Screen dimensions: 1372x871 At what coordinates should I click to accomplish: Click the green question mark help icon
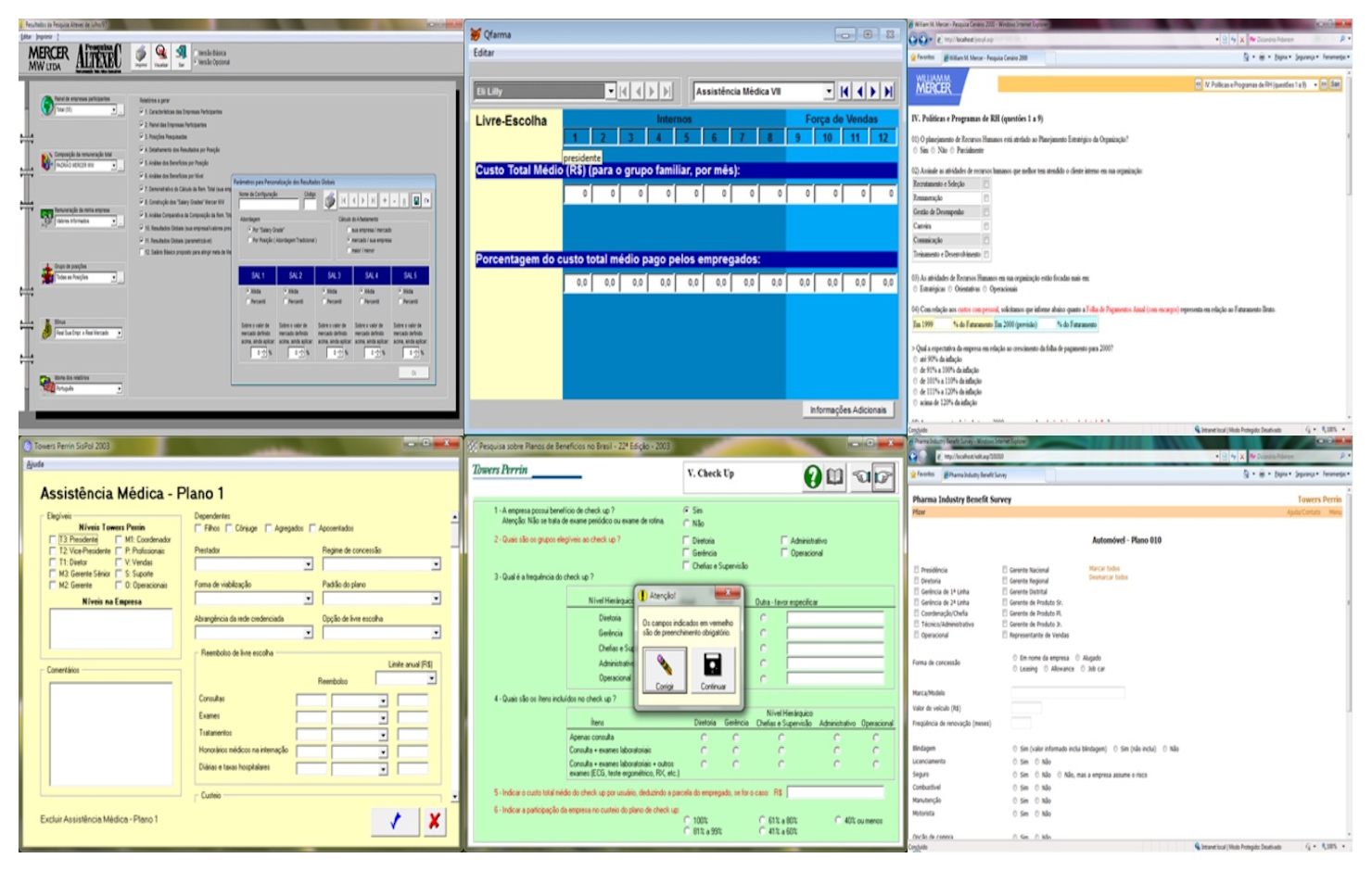812,476
